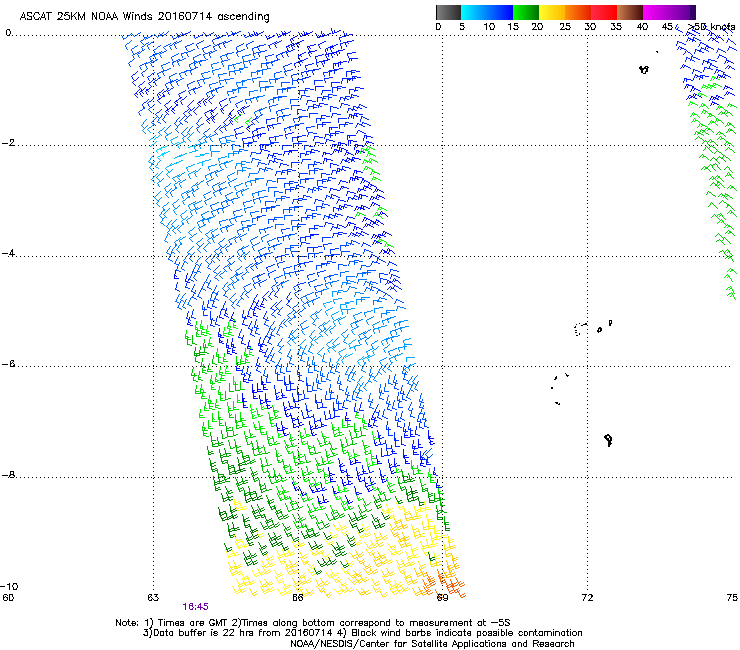
Task: Click the '25' label under the color bar
Action: [x=565, y=27]
